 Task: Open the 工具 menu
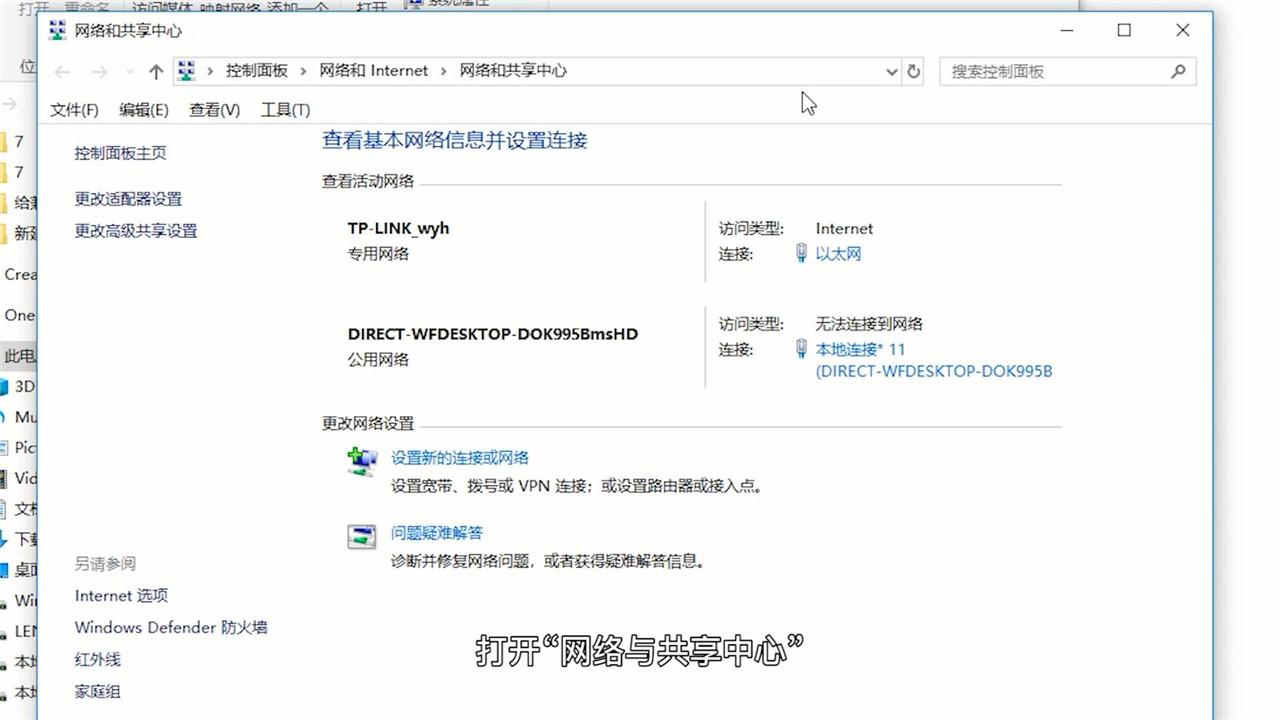284,109
